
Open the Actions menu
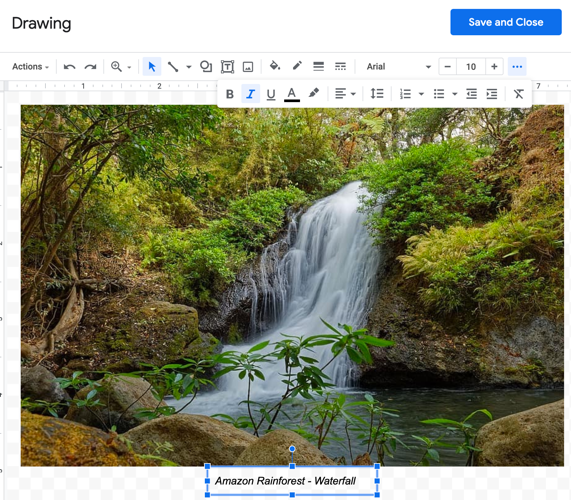30,67
